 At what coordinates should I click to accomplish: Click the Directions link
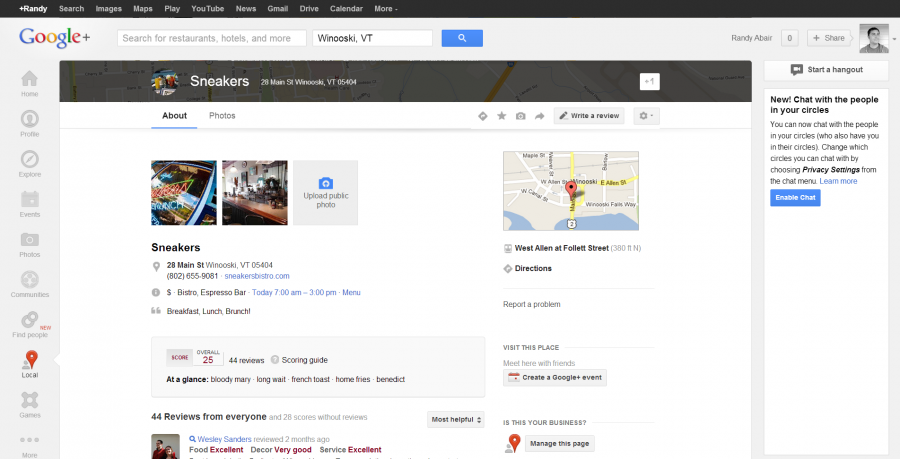tap(533, 269)
